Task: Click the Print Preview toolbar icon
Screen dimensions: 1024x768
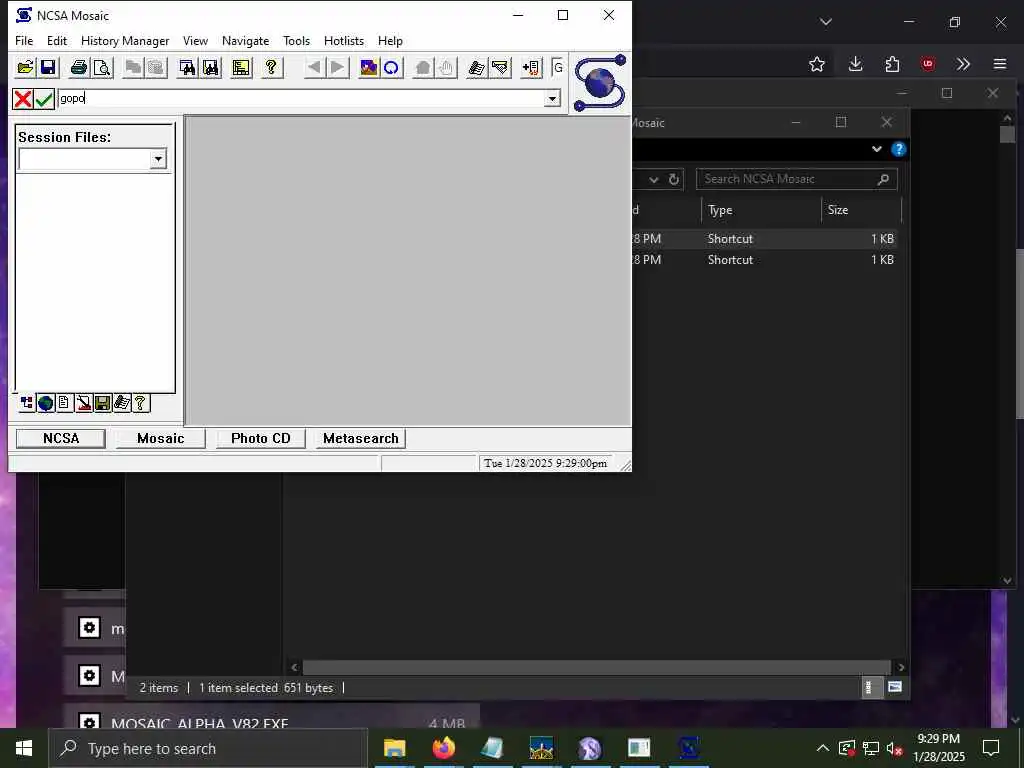Action: [102, 67]
